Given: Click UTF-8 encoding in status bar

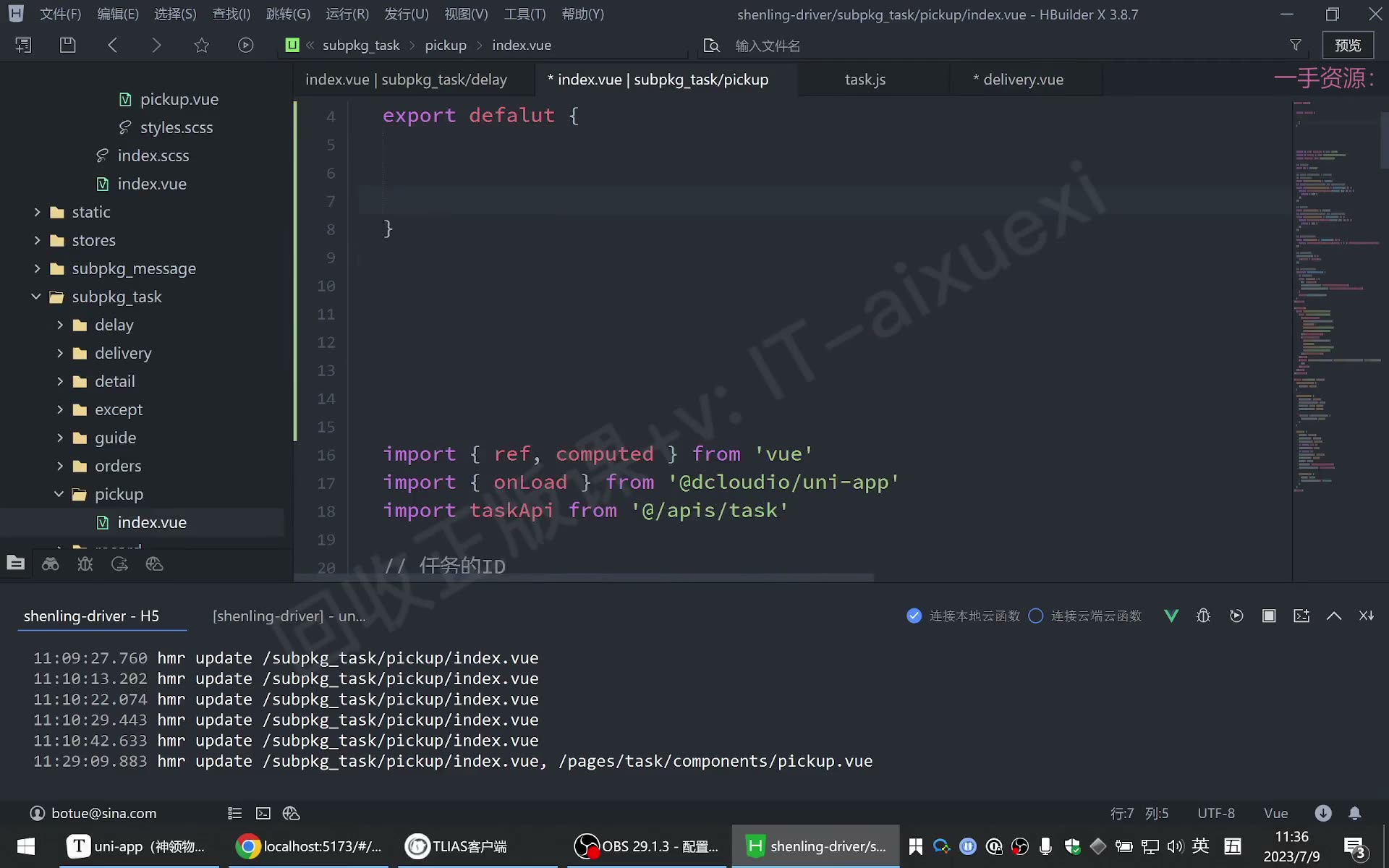Looking at the screenshot, I should coord(1216,813).
